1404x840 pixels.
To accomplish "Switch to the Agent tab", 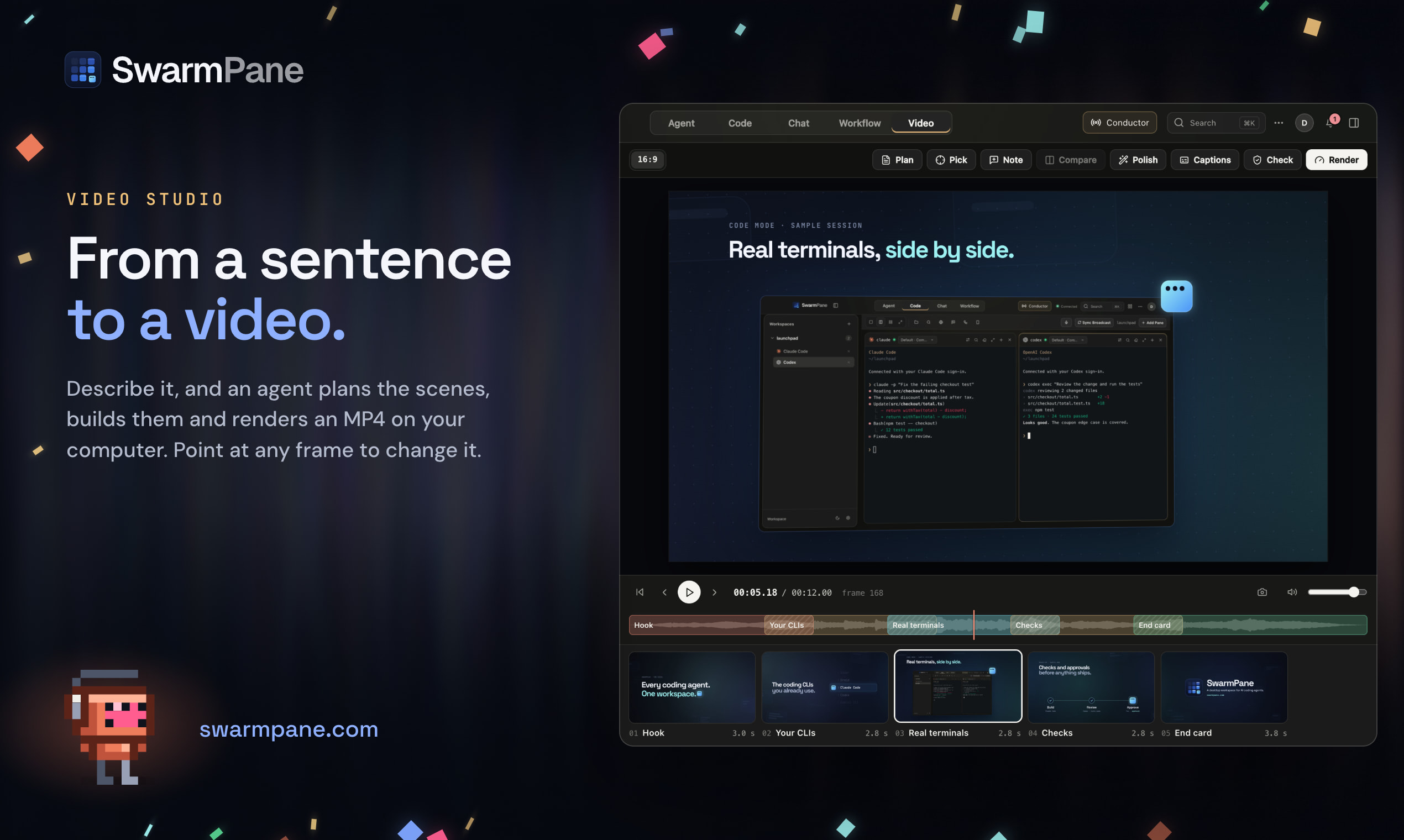I will [x=681, y=123].
